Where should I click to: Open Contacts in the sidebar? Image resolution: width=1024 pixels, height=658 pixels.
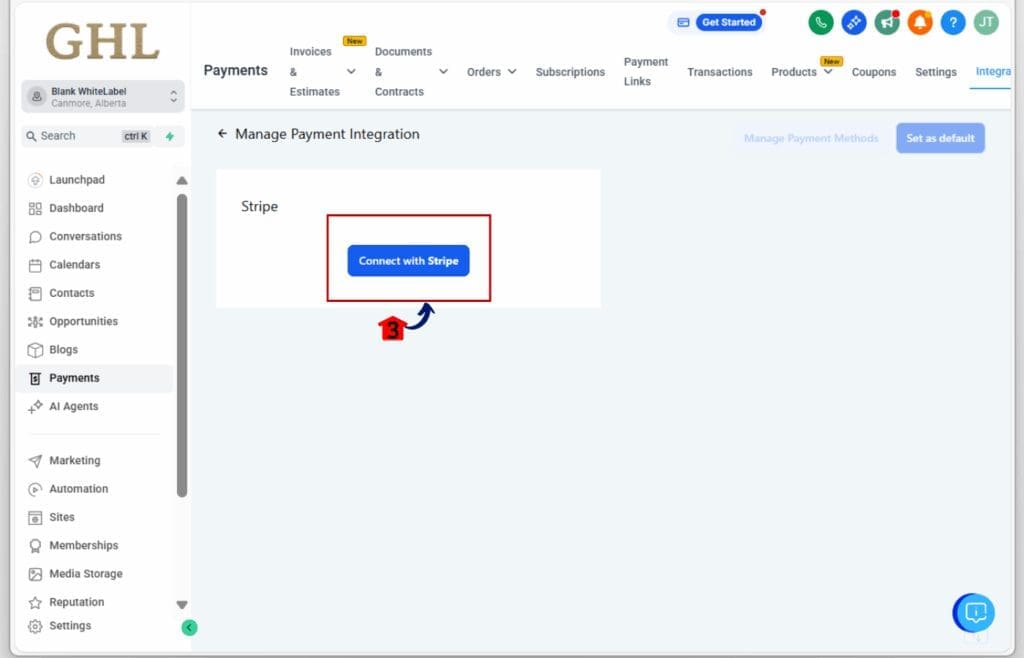click(x=61, y=293)
